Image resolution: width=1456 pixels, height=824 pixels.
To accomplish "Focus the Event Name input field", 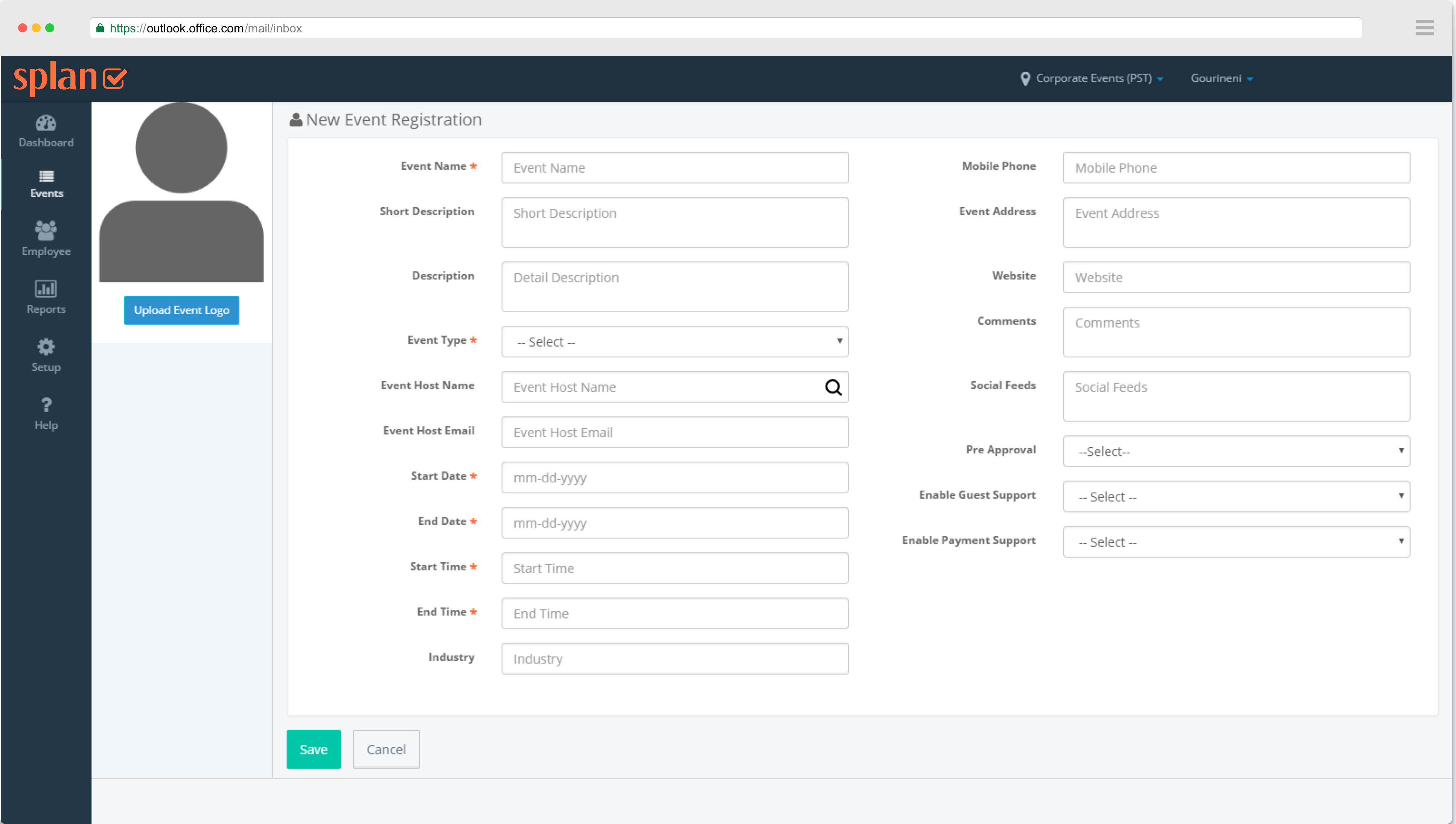I will [674, 167].
